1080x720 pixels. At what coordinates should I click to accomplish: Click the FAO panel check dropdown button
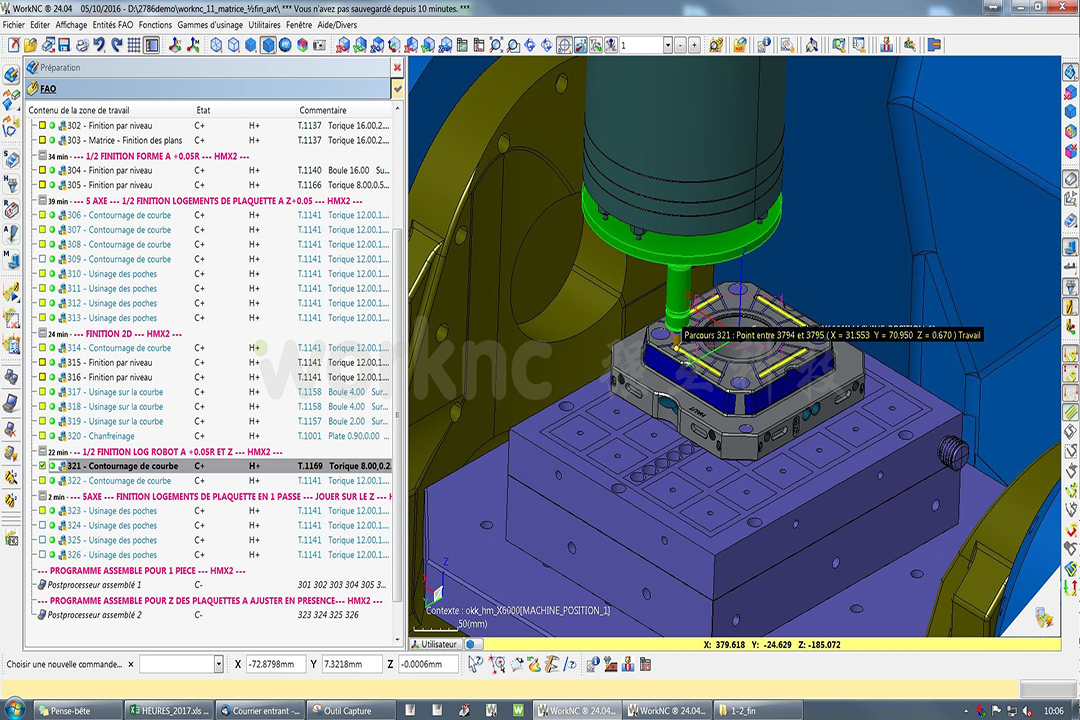397,88
